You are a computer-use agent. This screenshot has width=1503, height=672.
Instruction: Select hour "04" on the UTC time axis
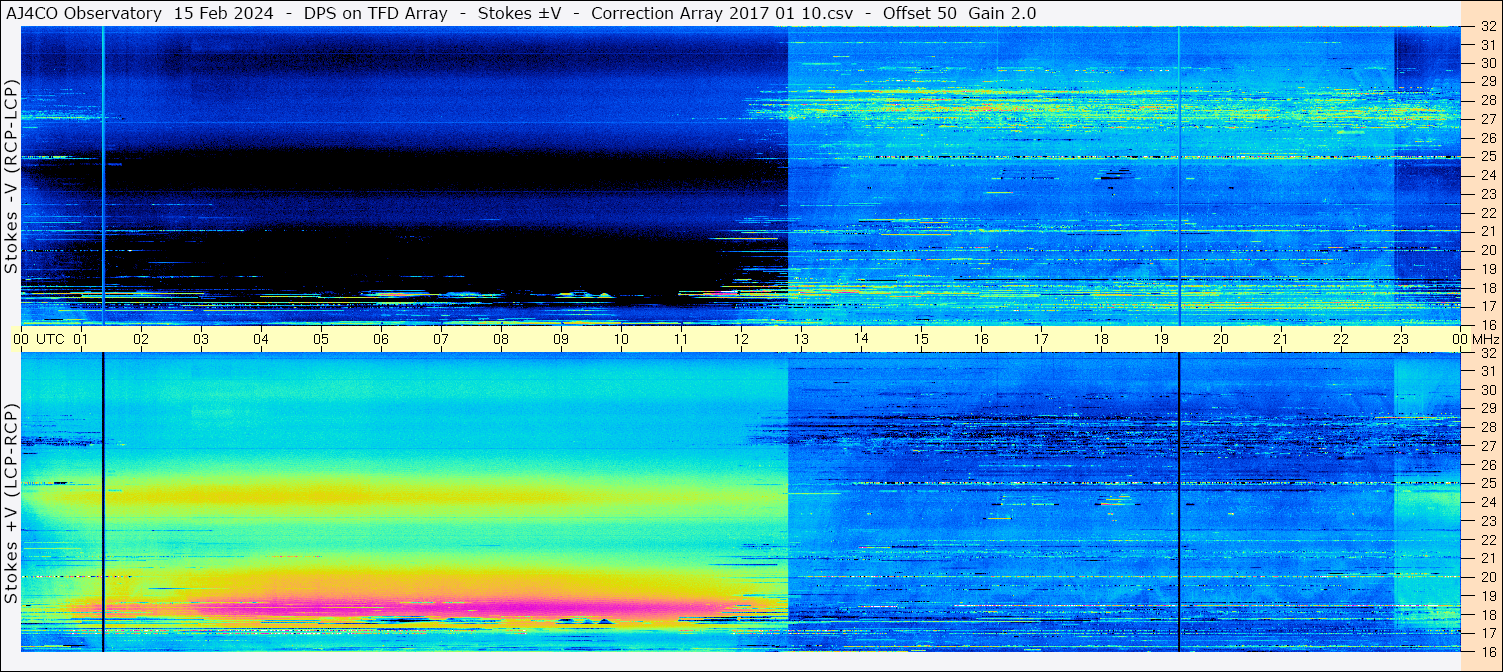[261, 339]
